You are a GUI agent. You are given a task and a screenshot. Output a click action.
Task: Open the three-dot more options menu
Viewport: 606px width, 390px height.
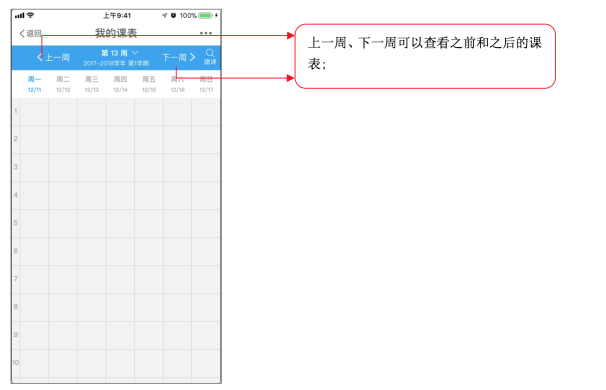click(206, 33)
